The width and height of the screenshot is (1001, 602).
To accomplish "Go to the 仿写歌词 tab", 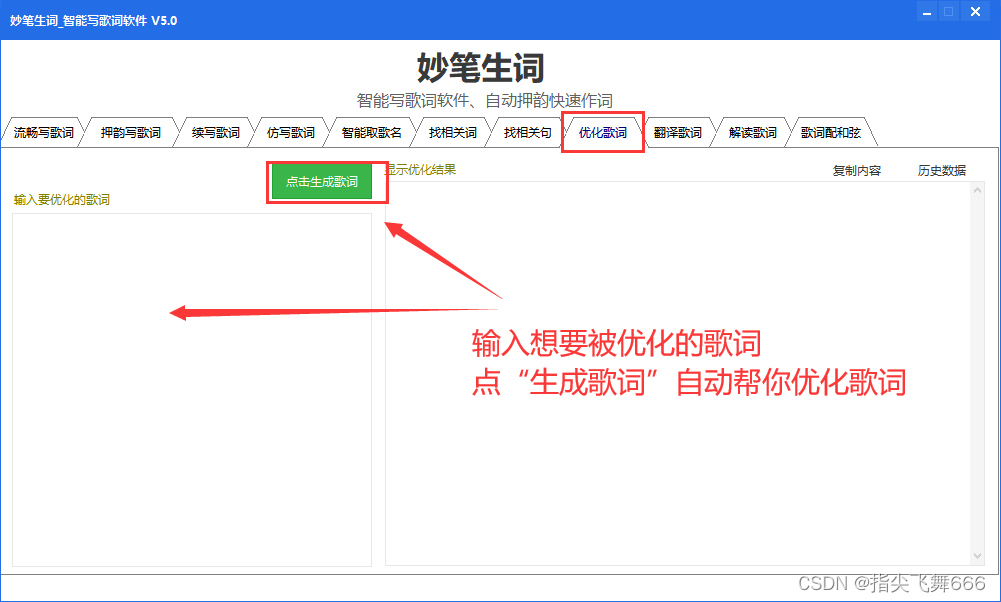I will click(x=290, y=133).
